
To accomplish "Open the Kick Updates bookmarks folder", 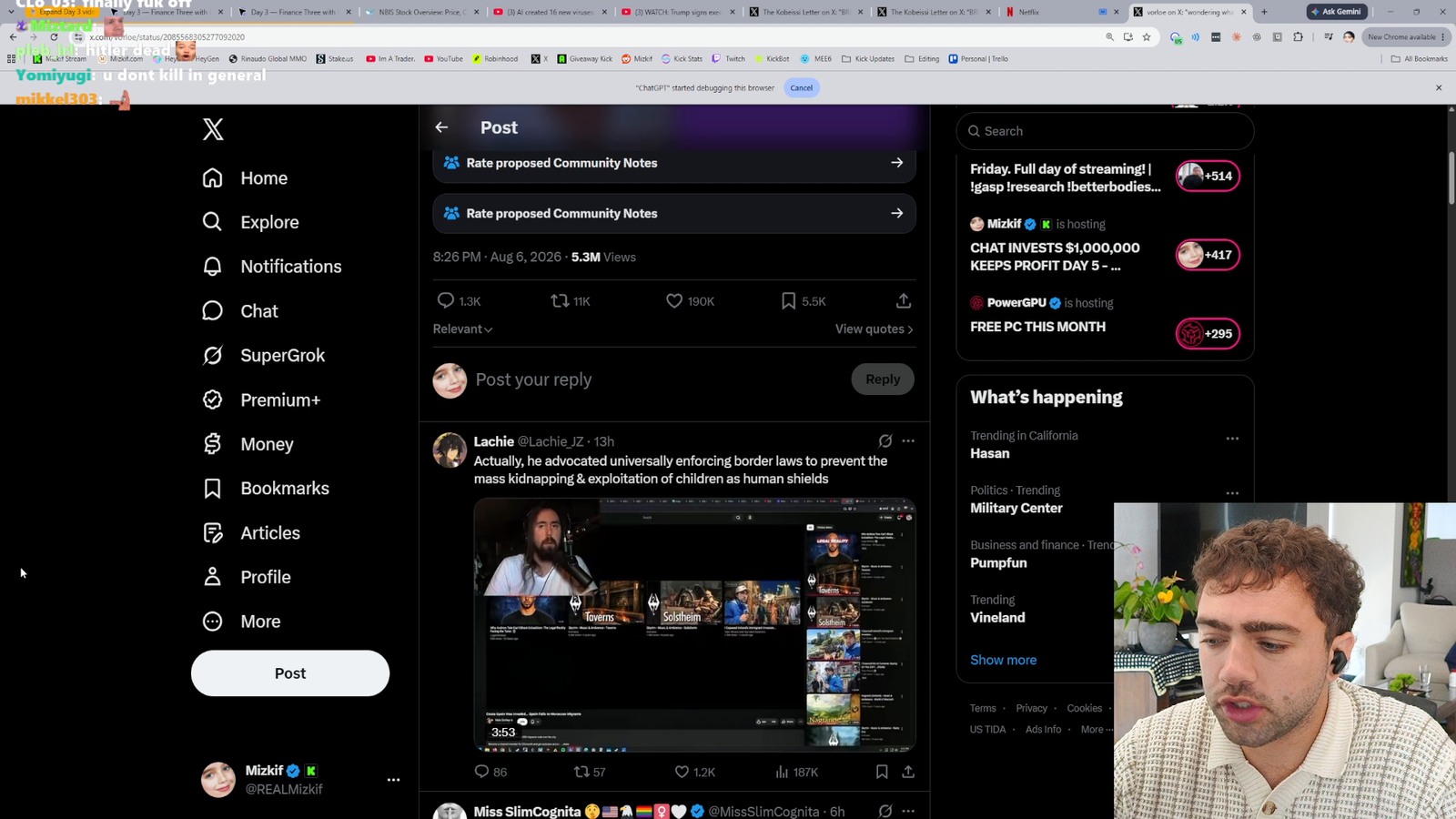I will point(868,59).
